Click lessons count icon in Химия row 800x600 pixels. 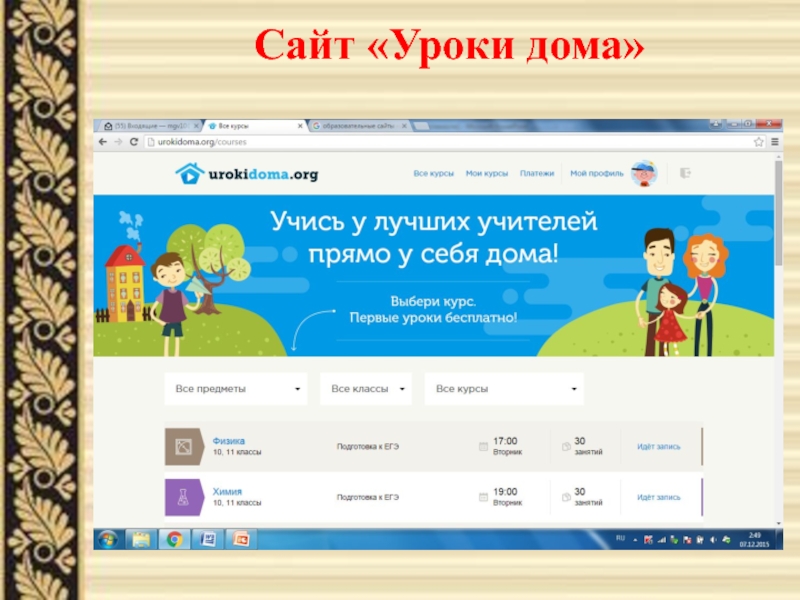coord(566,497)
